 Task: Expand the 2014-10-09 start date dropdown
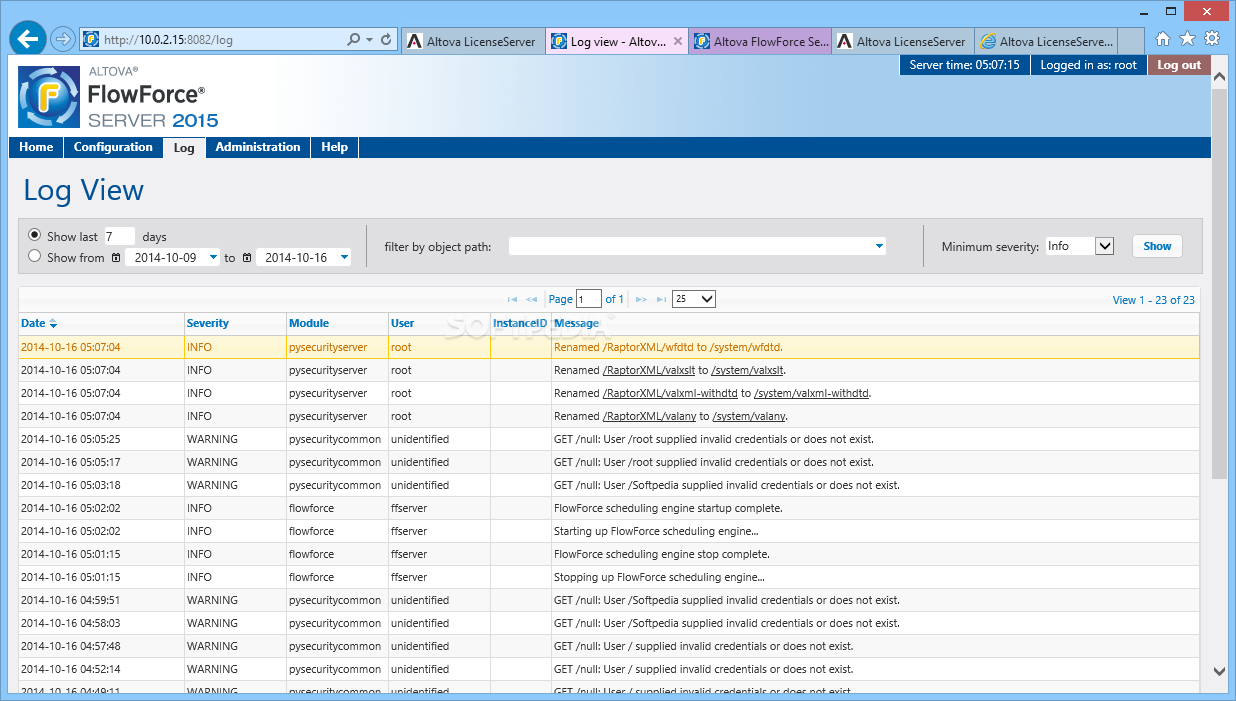[213, 258]
